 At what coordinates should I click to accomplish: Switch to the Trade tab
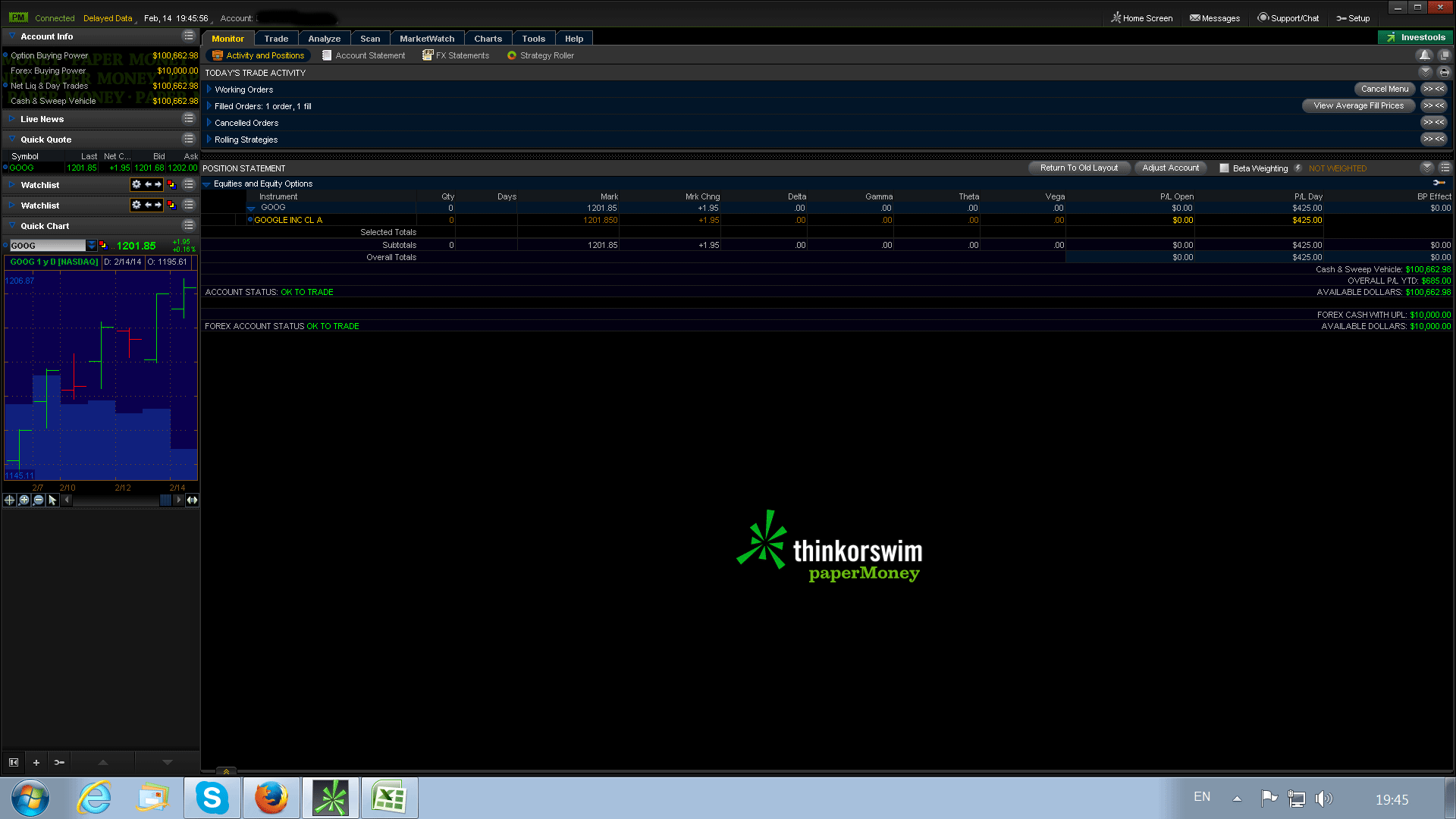(276, 39)
